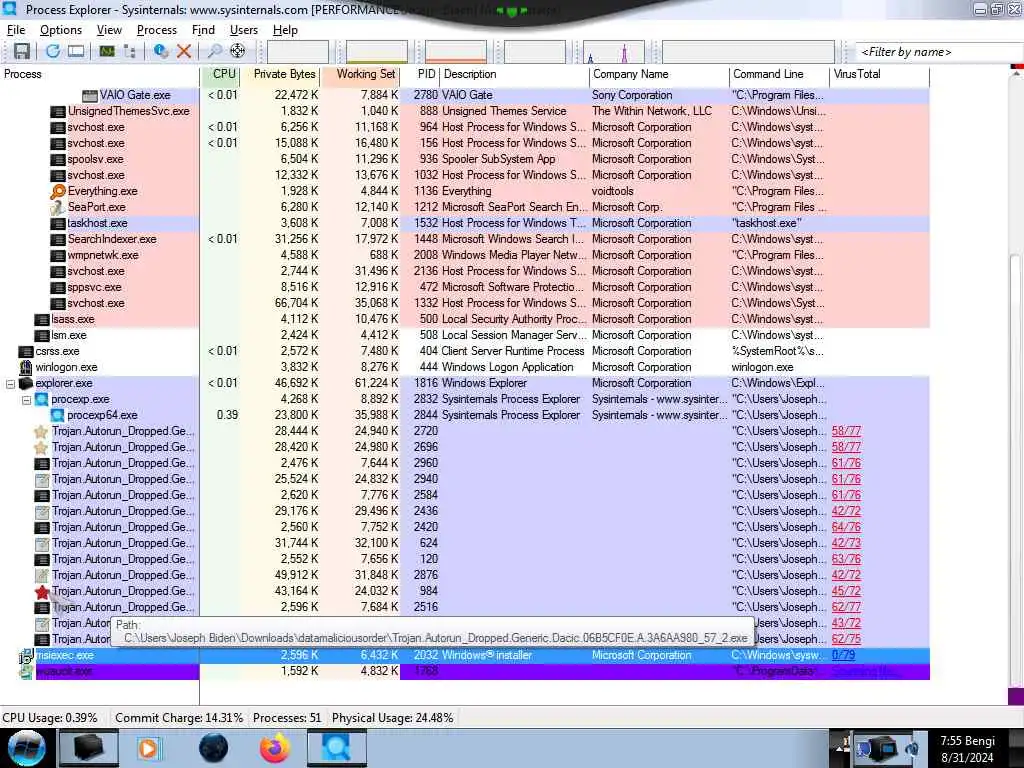Open the media player taskbar icon

149,748
